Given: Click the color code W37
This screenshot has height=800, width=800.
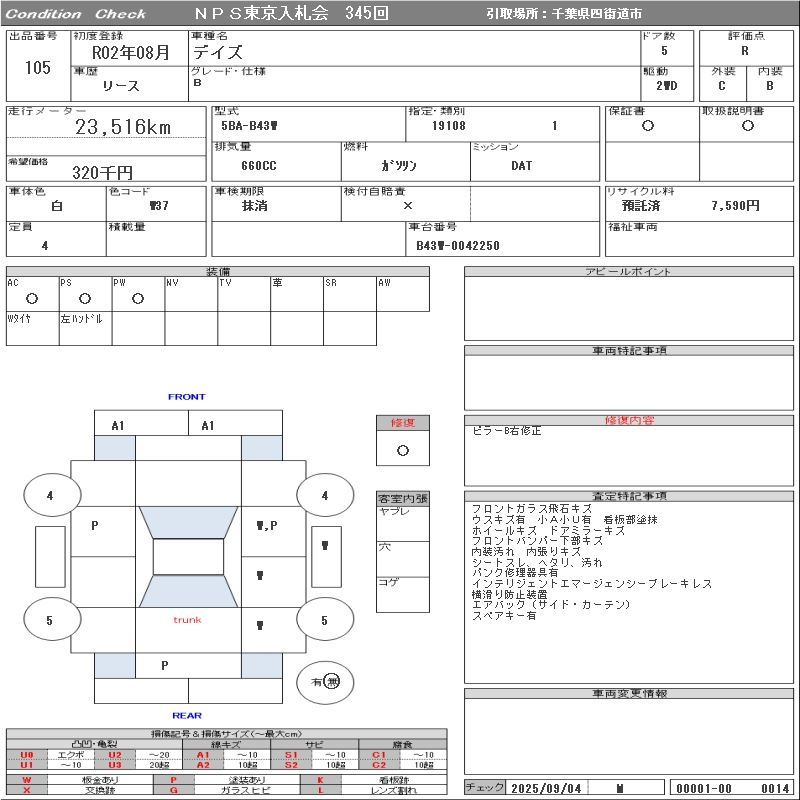Looking at the screenshot, I should point(159,206).
